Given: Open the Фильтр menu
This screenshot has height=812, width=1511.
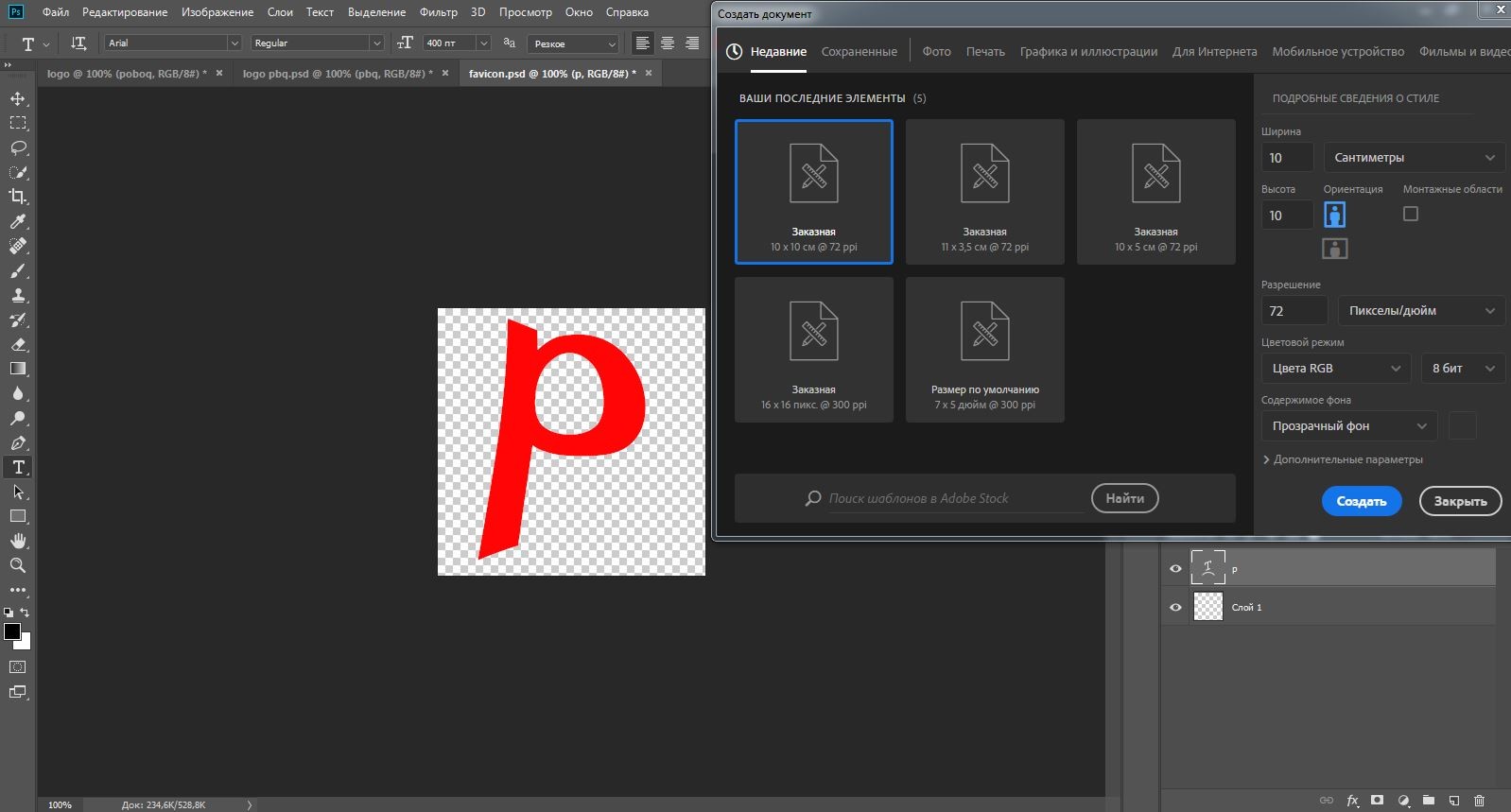Looking at the screenshot, I should 439,12.
